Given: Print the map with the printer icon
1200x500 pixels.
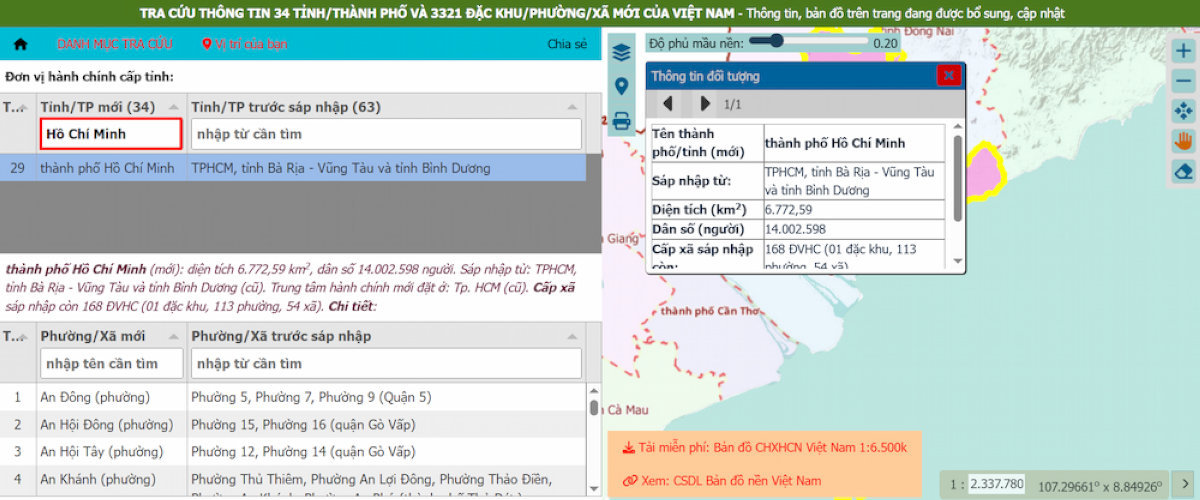Looking at the screenshot, I should pyautogui.click(x=622, y=121).
